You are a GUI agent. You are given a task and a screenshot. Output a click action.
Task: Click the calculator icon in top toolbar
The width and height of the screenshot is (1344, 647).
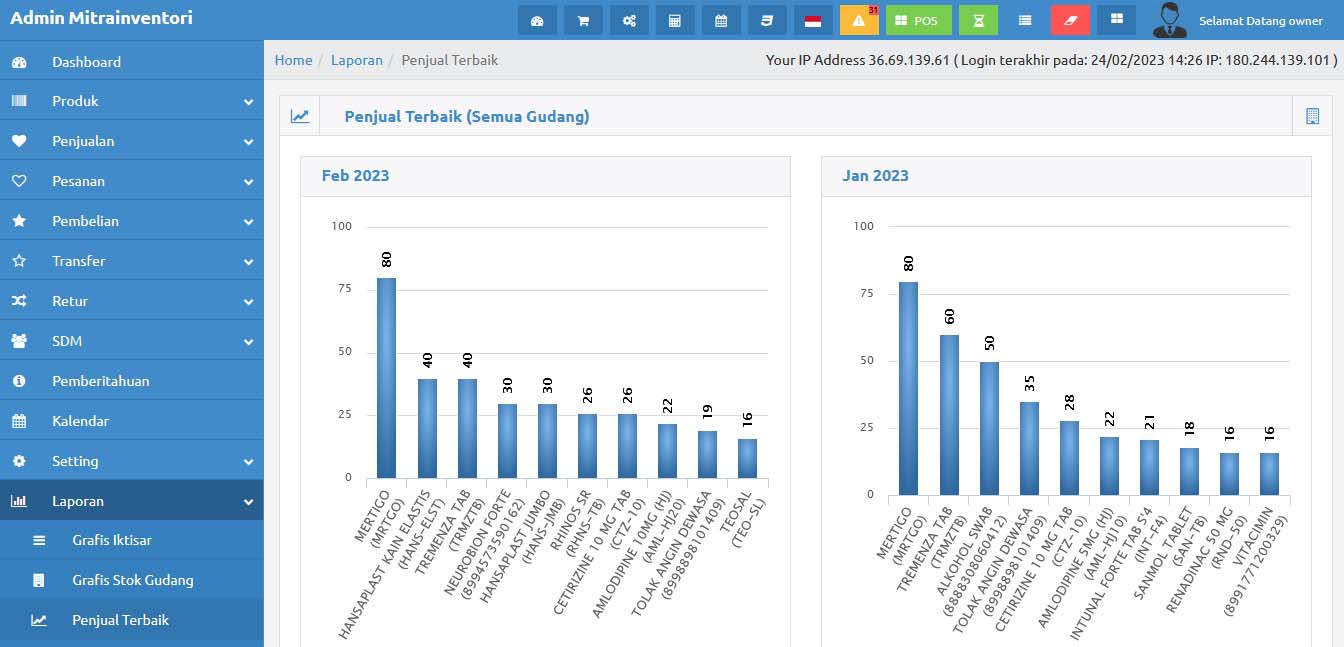[675, 20]
